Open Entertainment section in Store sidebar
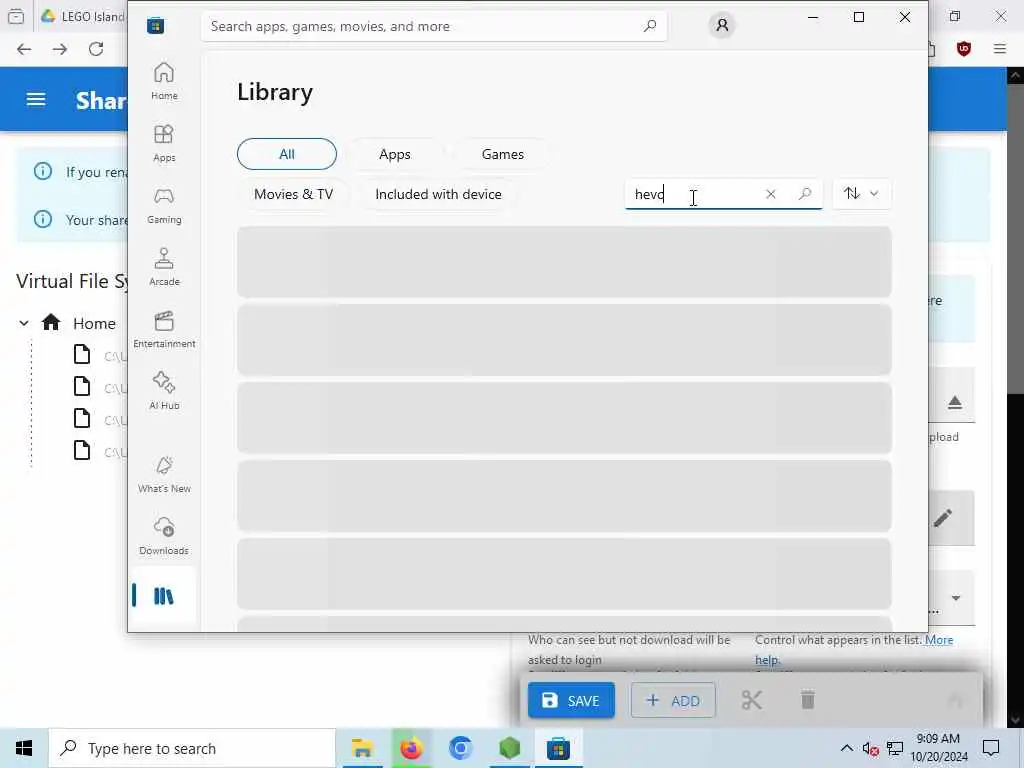Image resolution: width=1024 pixels, height=768 pixels. [164, 329]
